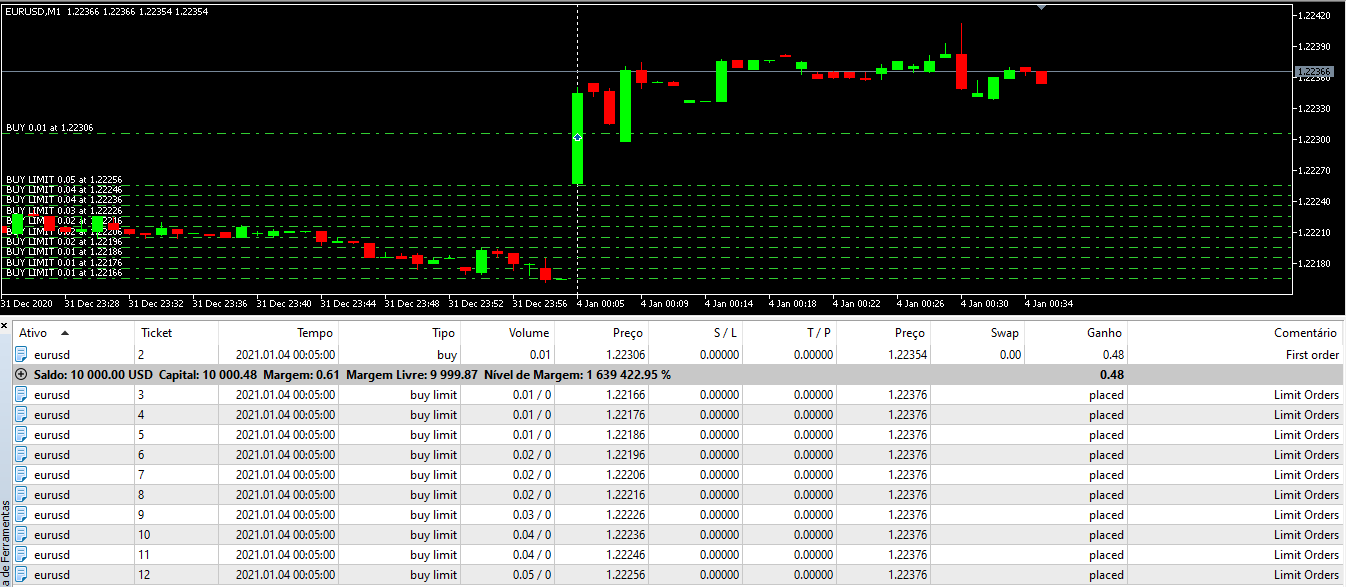Select the buy limit price 1.22166

coord(625,394)
